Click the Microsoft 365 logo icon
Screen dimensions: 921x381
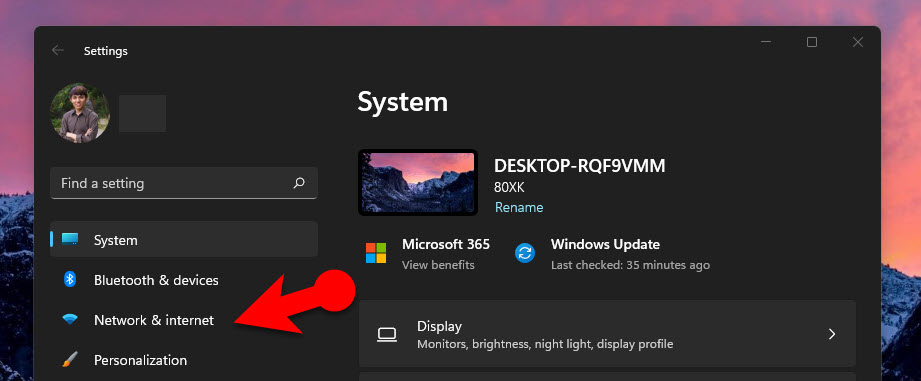[376, 253]
